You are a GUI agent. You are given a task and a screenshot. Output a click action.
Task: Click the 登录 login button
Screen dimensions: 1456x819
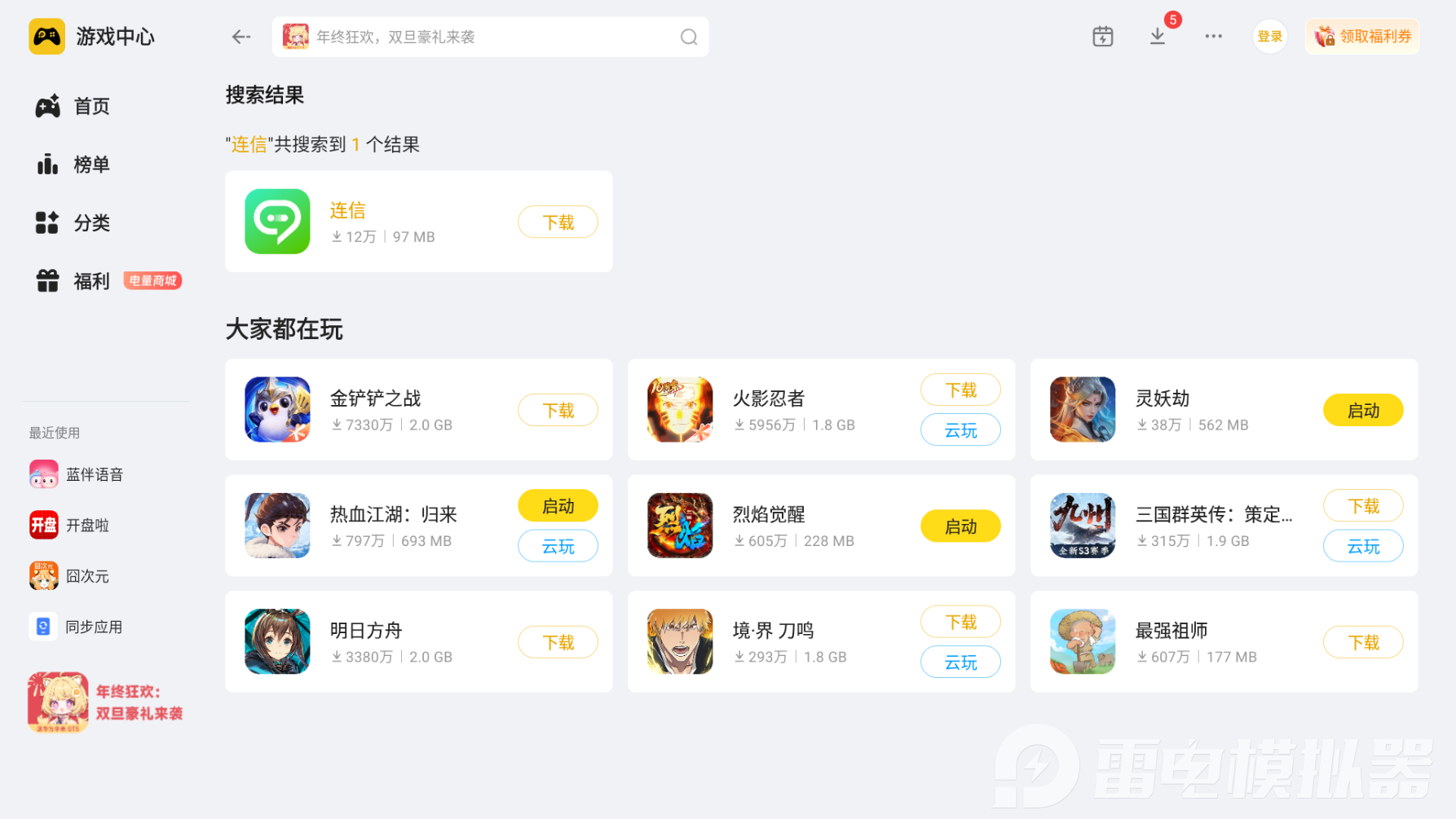pyautogui.click(x=1269, y=37)
